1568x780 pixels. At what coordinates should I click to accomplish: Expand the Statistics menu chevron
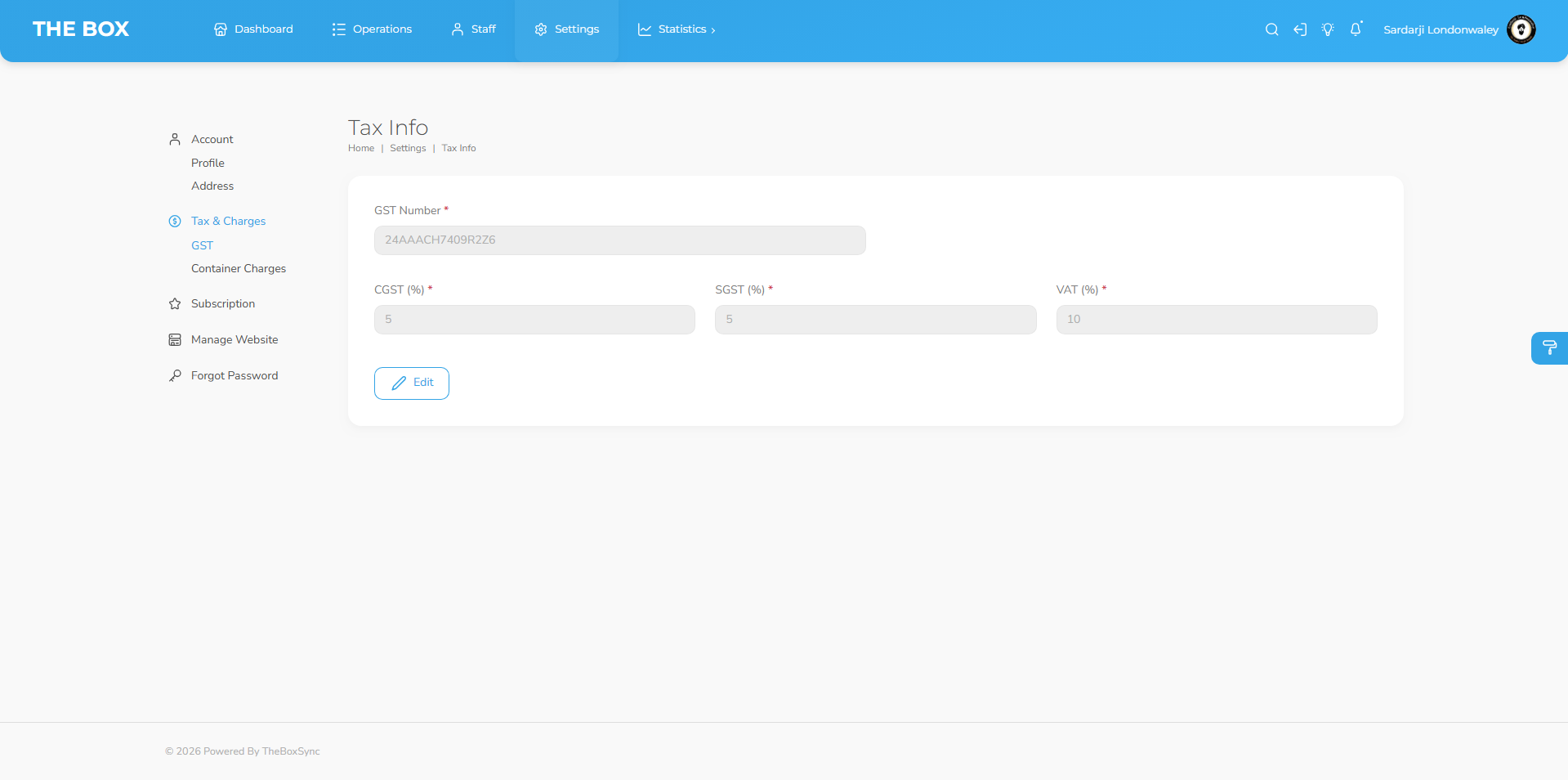[713, 30]
